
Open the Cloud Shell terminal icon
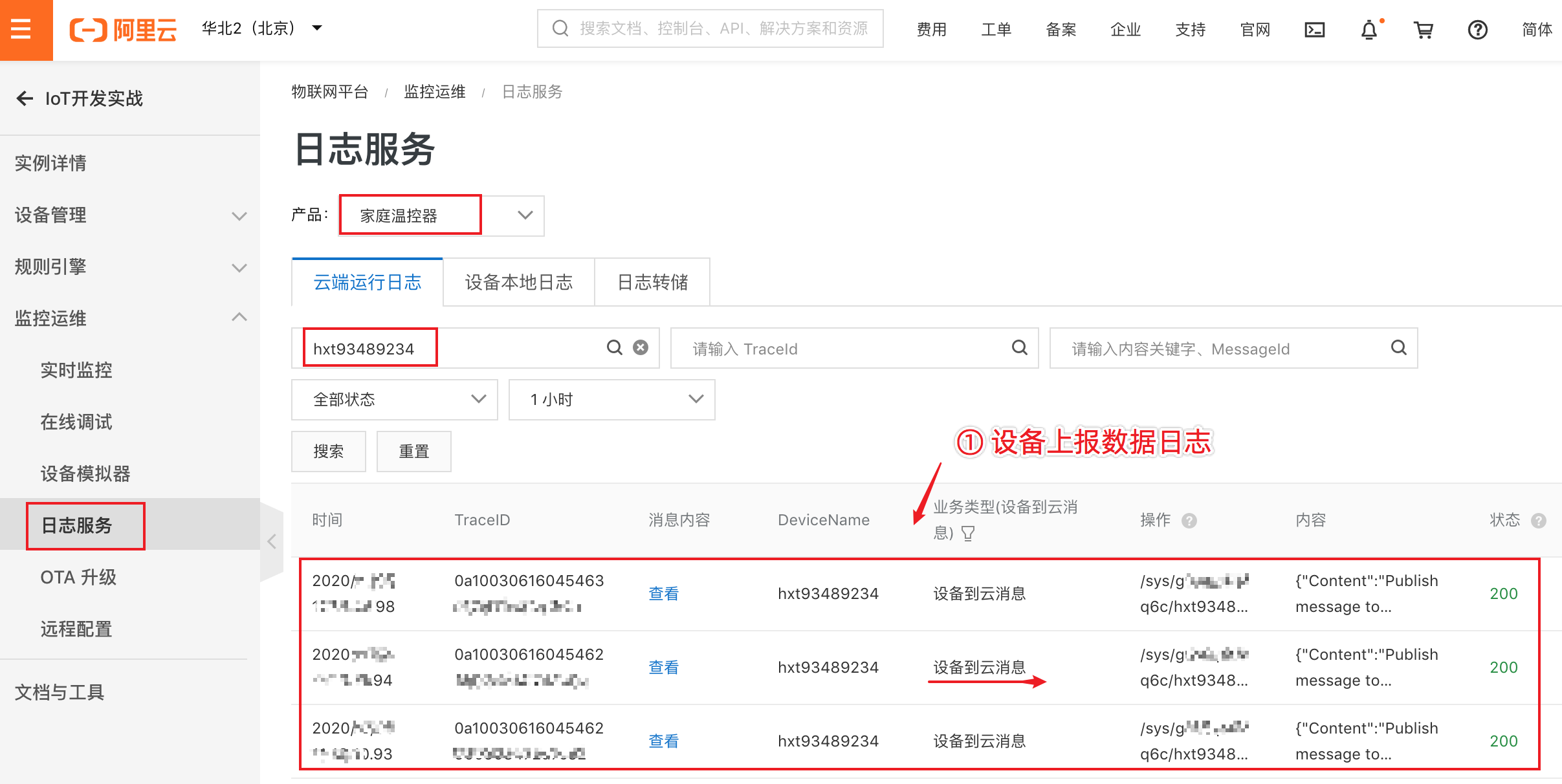click(1314, 30)
